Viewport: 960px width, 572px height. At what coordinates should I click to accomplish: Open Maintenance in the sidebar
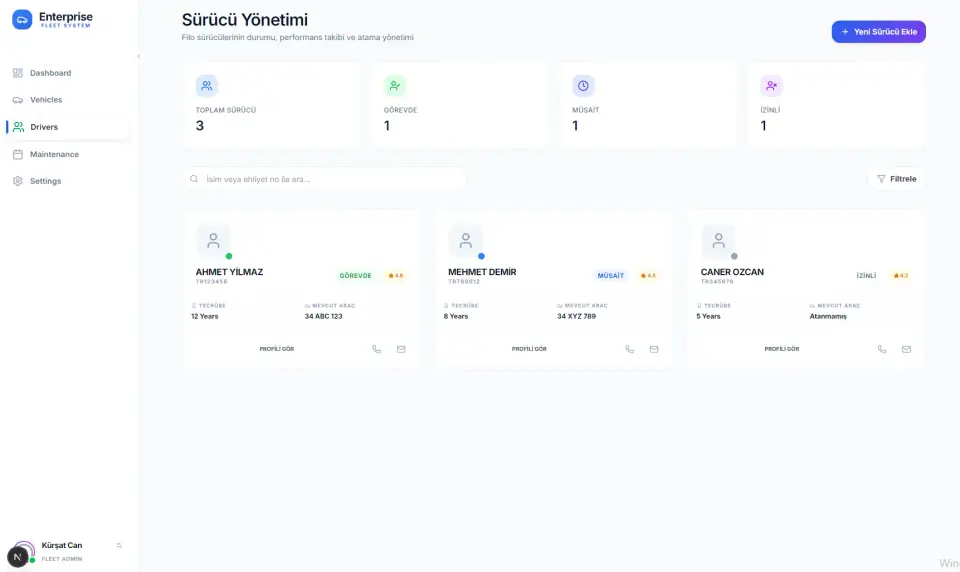[x=67, y=154]
